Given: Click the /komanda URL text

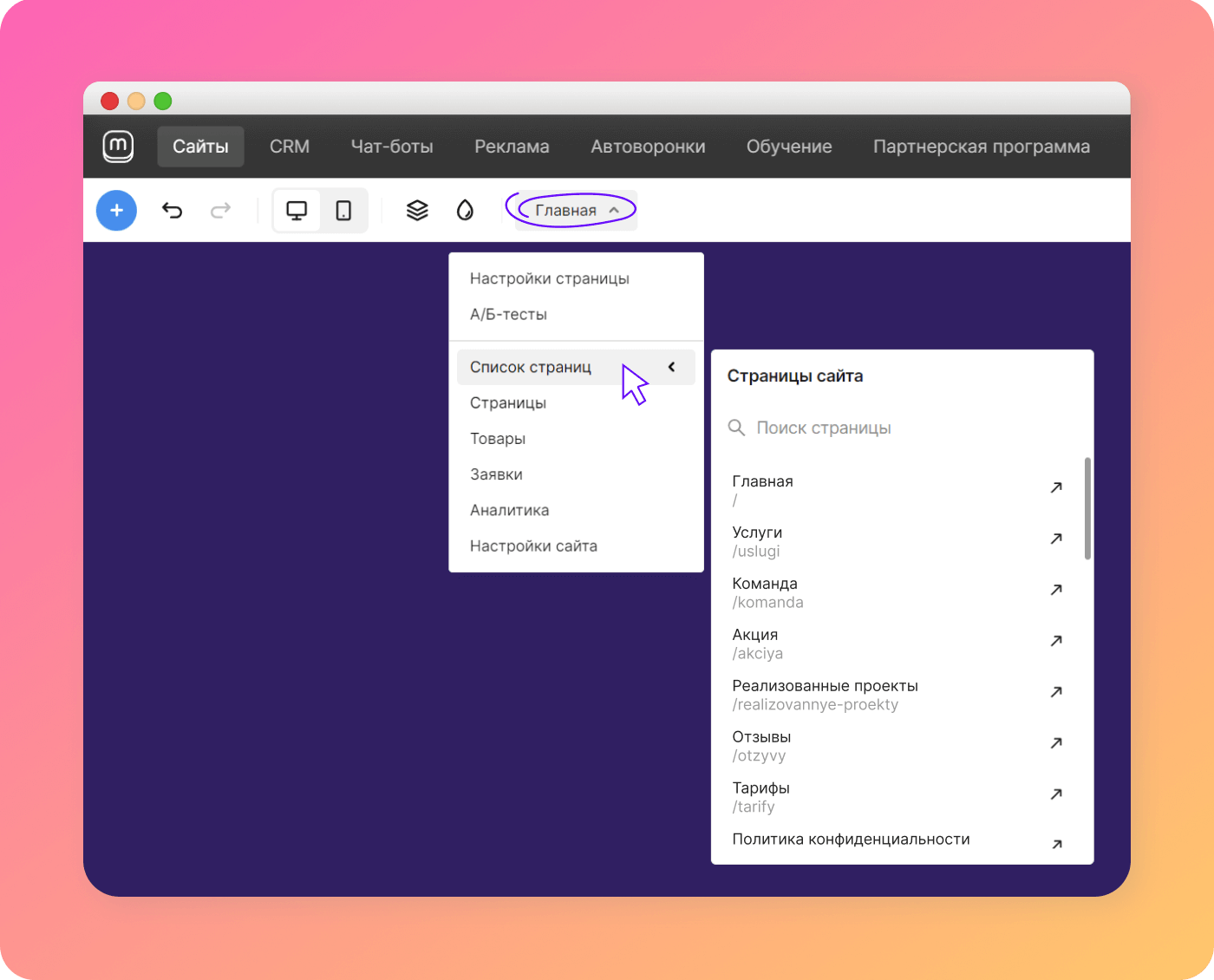Looking at the screenshot, I should tap(767, 603).
